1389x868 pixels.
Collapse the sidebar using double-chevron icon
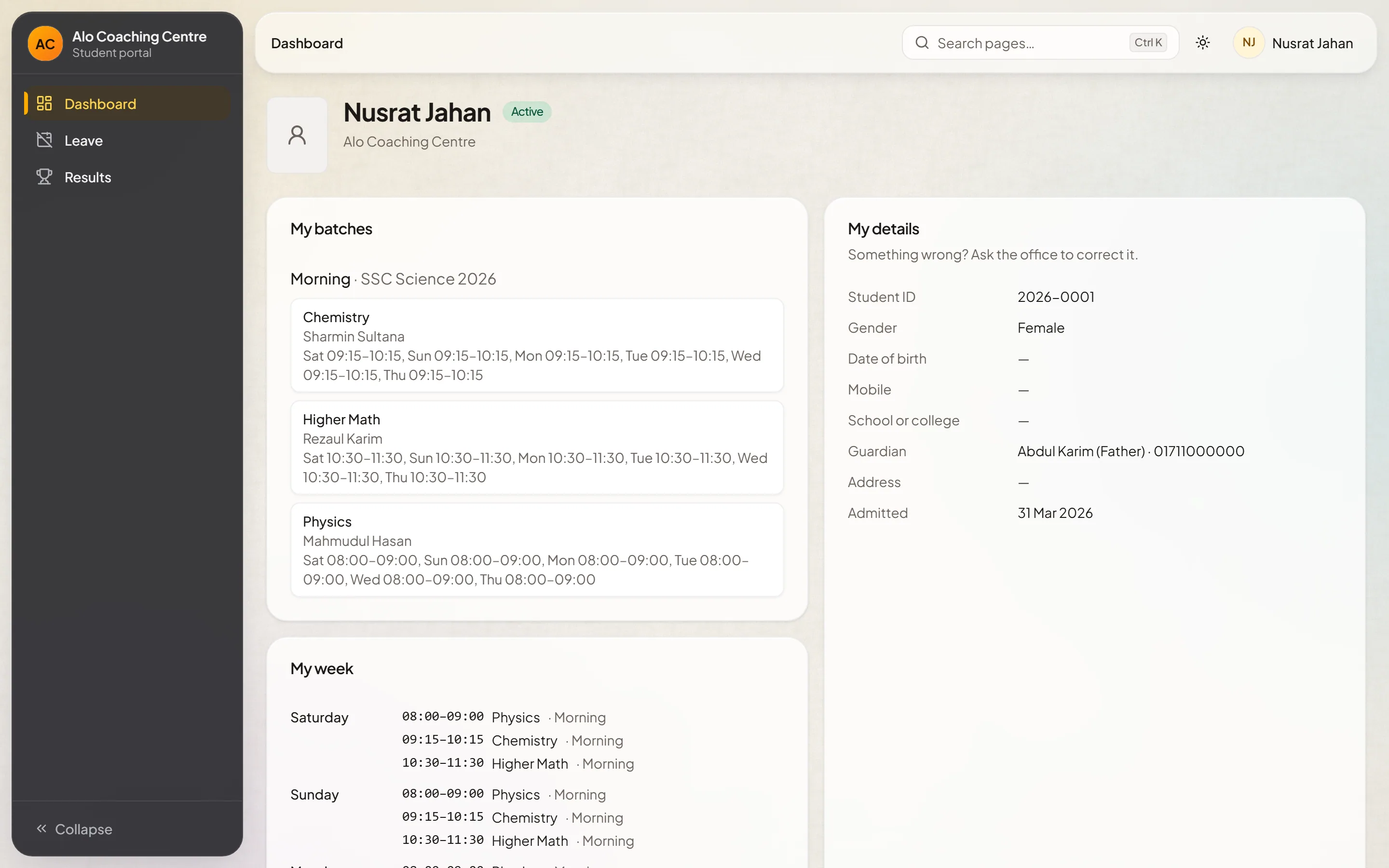(x=41, y=828)
